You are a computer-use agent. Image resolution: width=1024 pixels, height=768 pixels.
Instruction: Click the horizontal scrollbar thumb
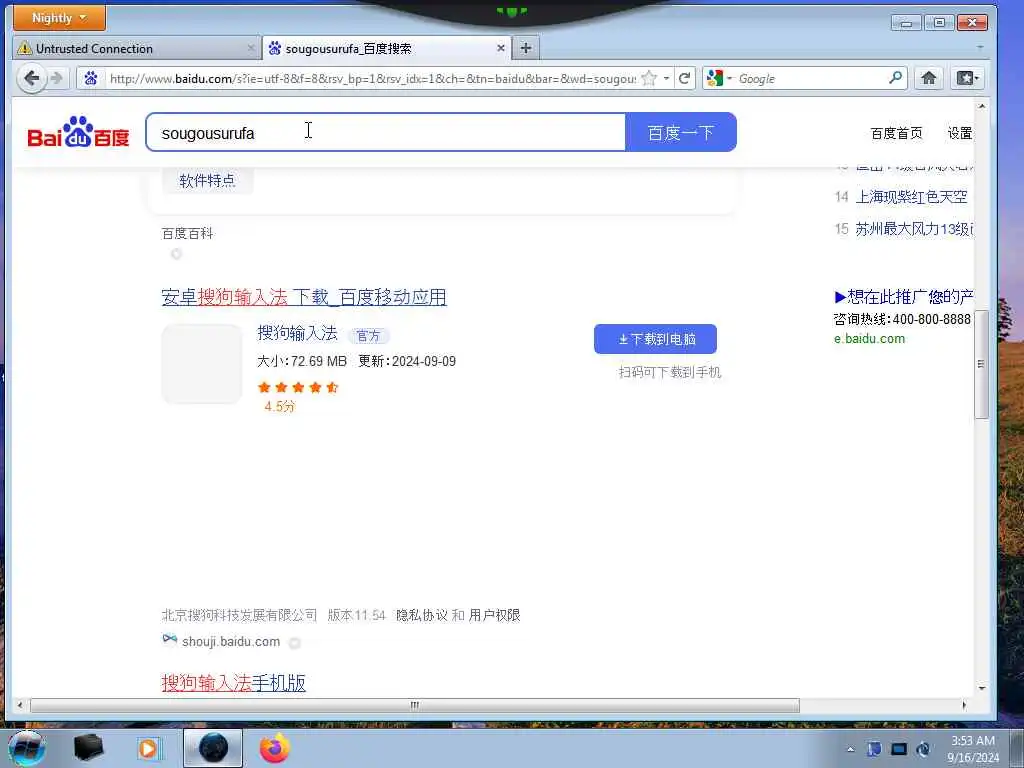click(x=415, y=705)
